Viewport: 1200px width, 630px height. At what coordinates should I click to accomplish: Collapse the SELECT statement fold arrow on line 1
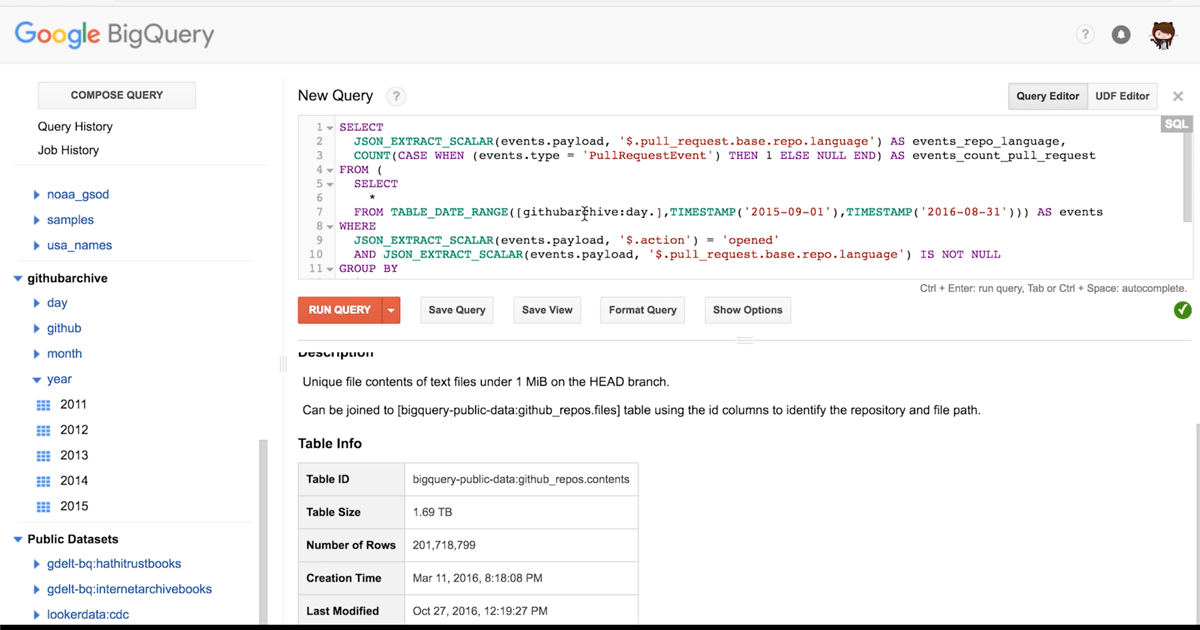pyautogui.click(x=330, y=127)
